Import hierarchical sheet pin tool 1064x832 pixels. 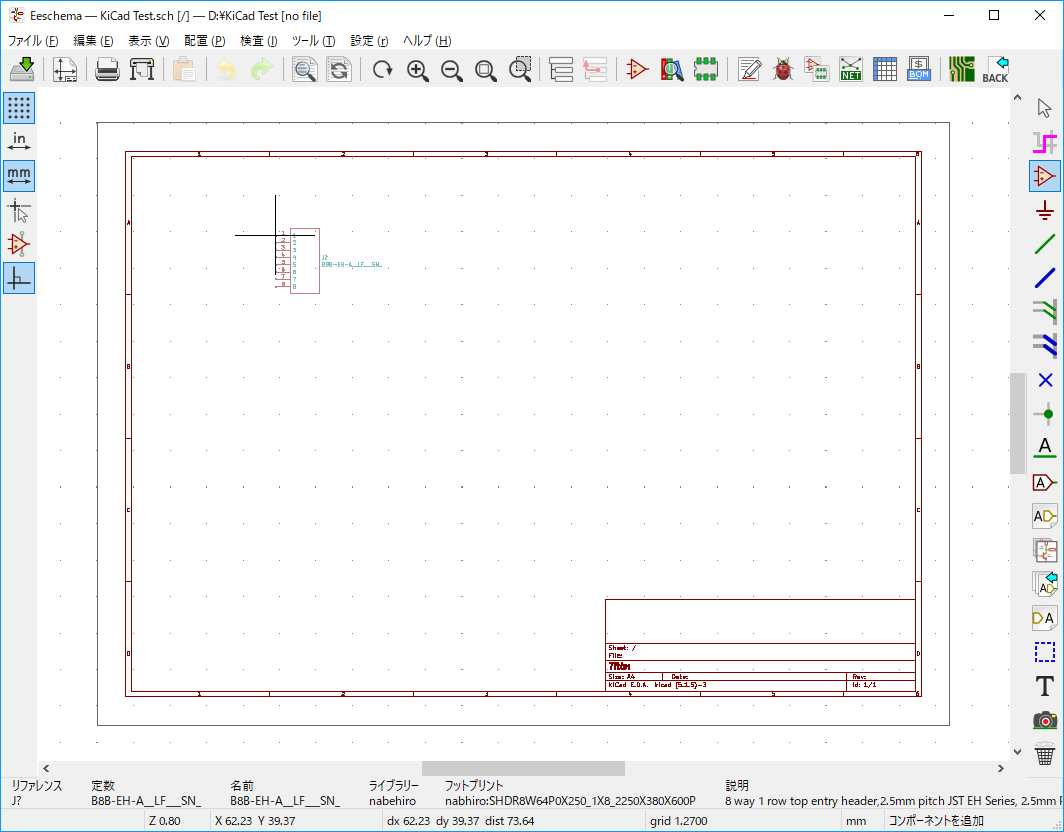pos(1045,584)
